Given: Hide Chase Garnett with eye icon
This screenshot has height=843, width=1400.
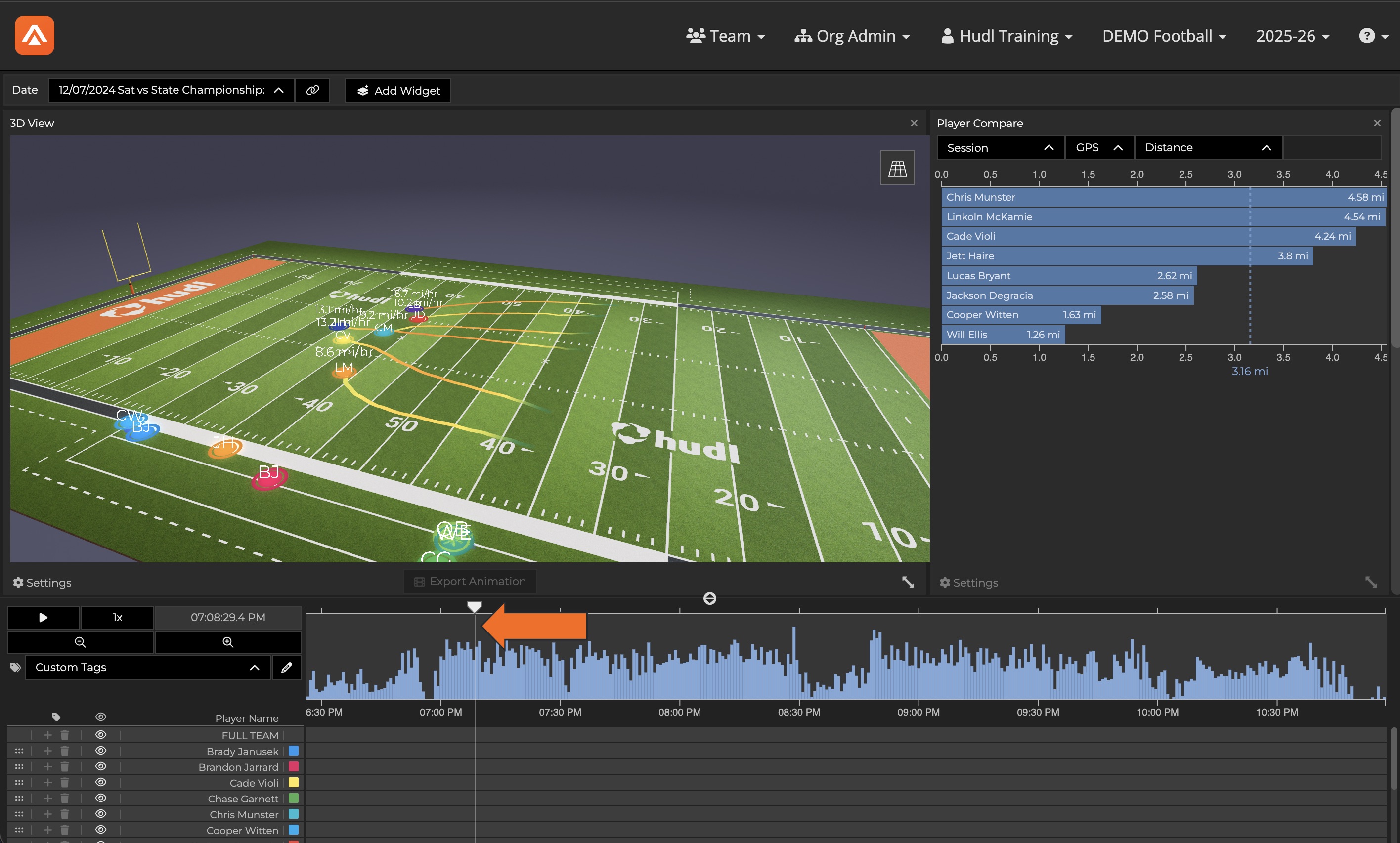Looking at the screenshot, I should [101, 798].
